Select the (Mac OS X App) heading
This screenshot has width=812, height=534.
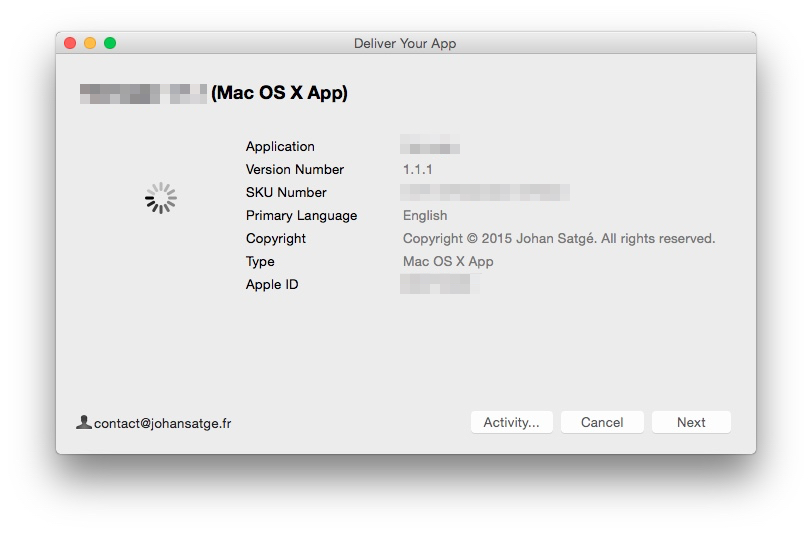279,93
